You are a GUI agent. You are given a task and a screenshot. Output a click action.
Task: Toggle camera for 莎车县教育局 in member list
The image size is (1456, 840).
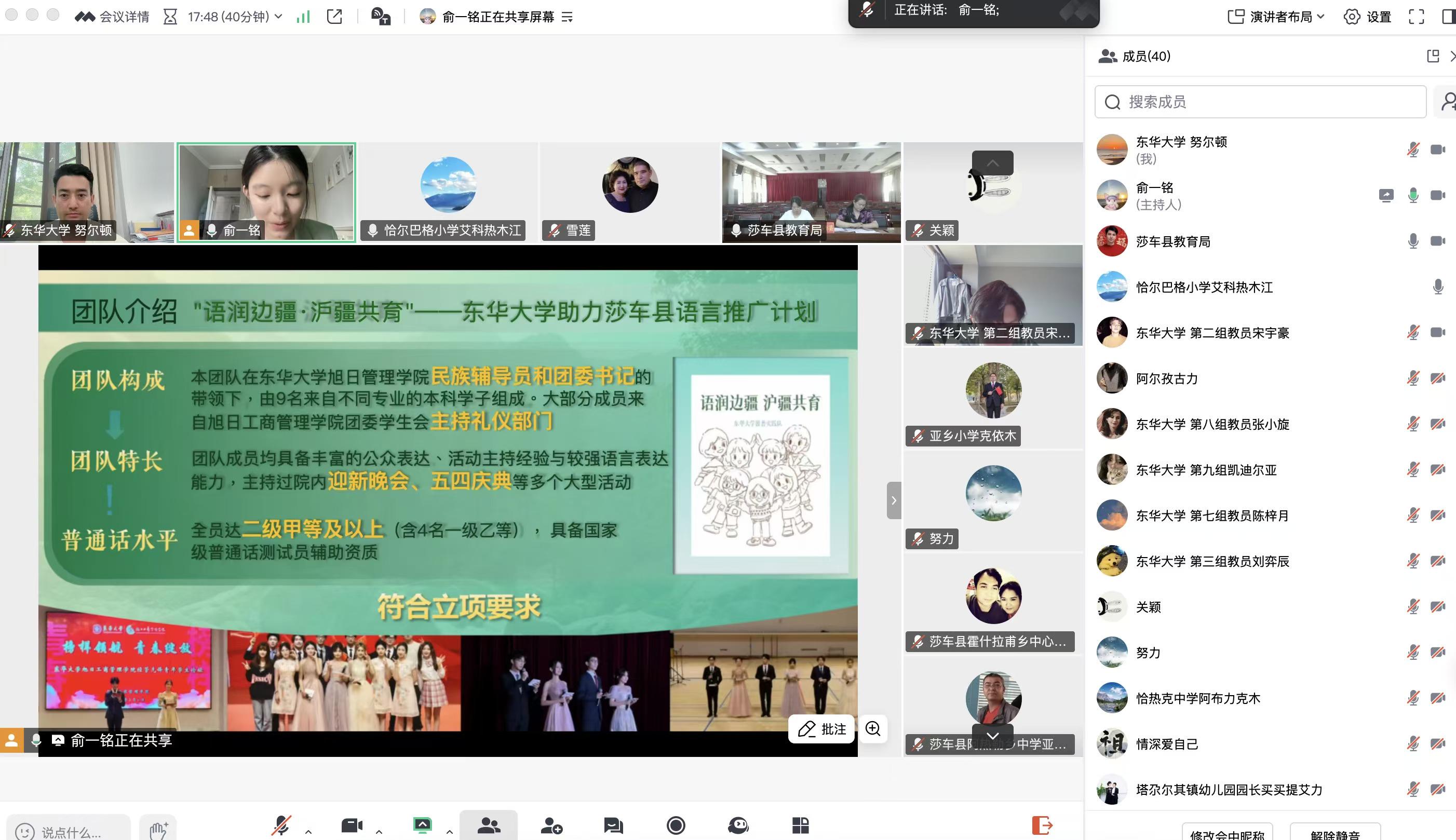1437,240
